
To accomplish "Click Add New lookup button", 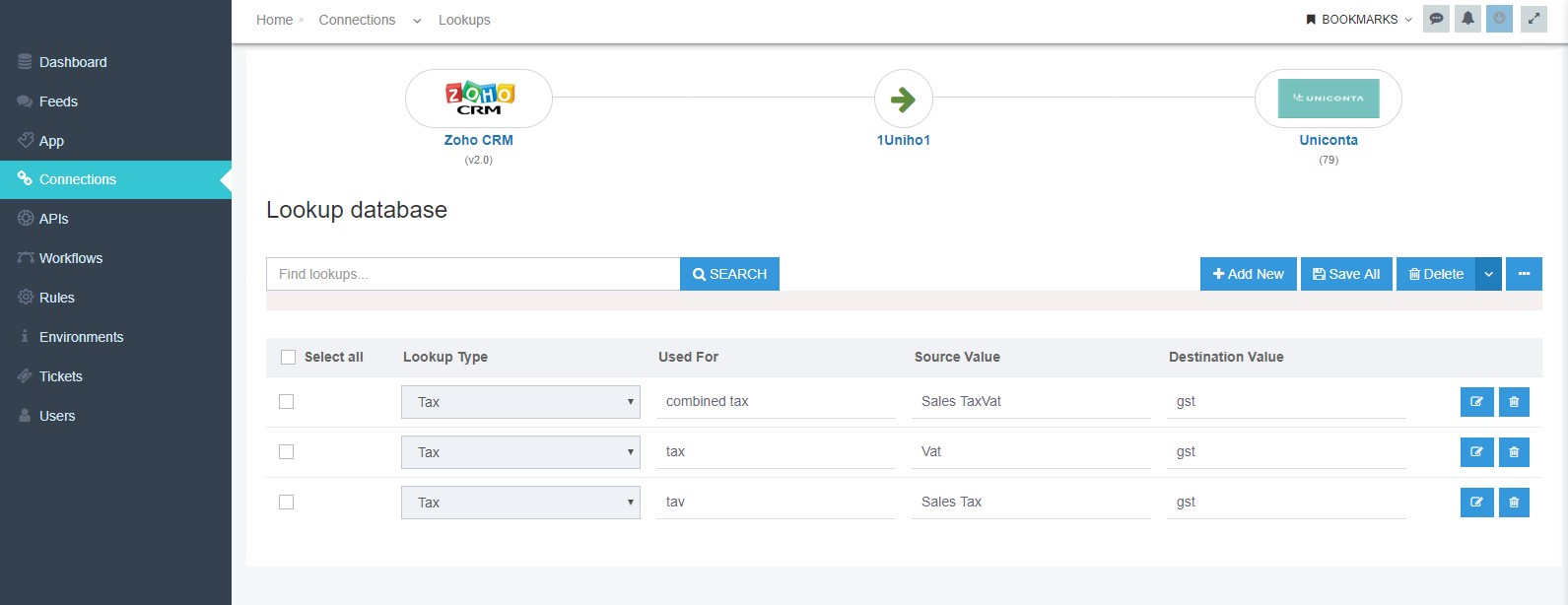I will point(1248,274).
